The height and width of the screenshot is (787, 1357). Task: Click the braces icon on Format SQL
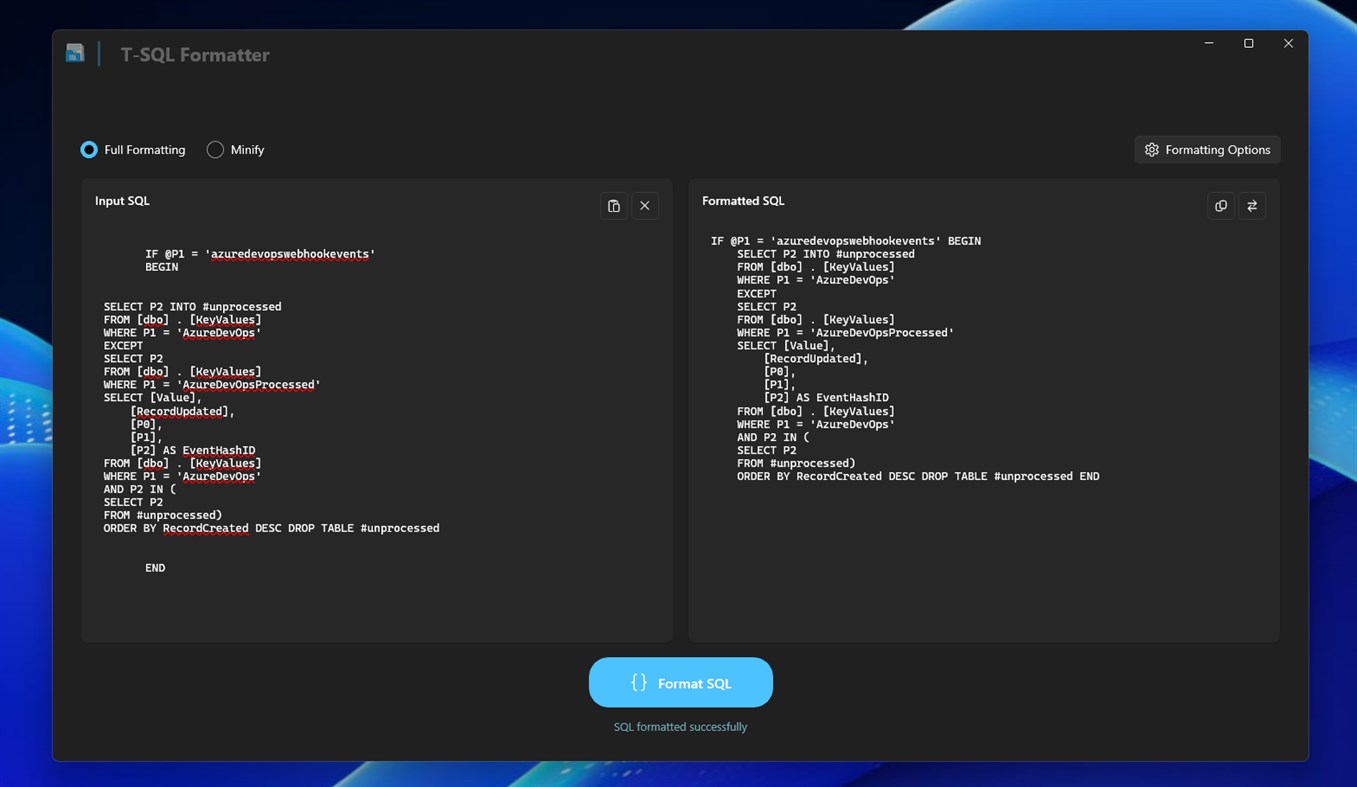click(639, 682)
